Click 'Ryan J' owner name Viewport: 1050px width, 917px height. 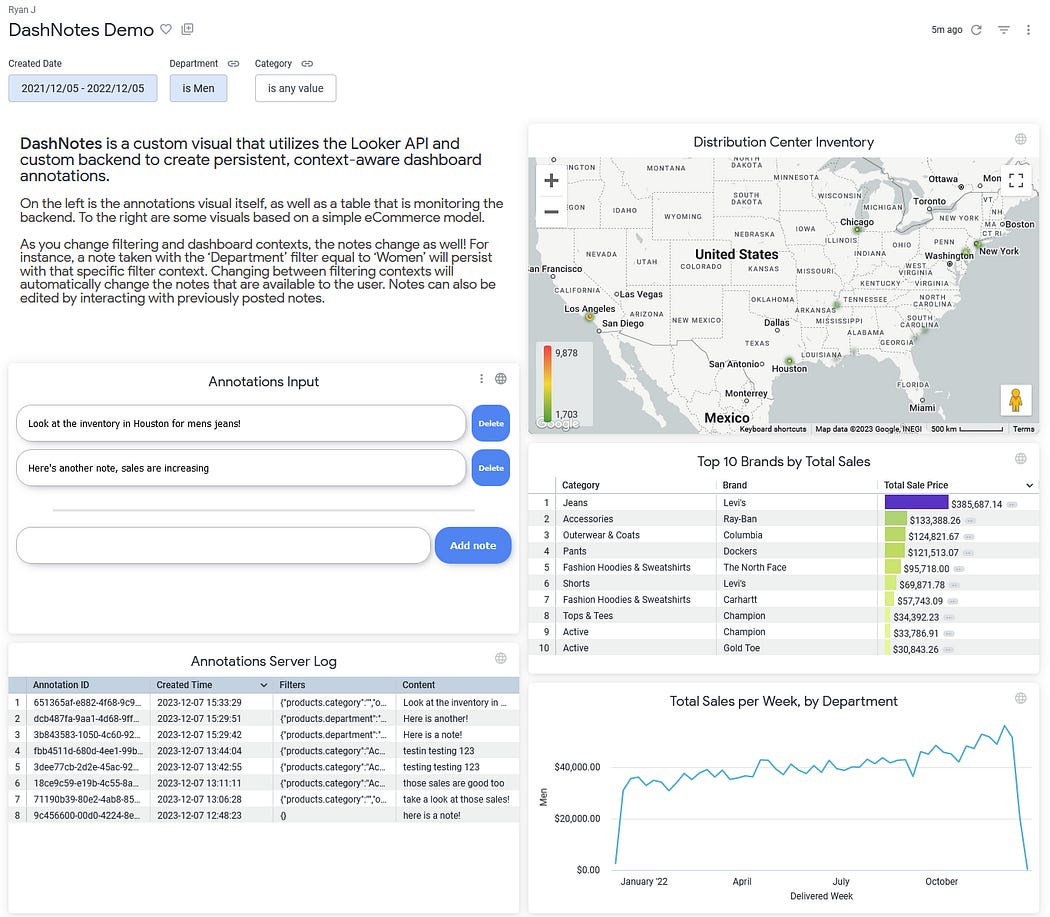tap(22, 9)
